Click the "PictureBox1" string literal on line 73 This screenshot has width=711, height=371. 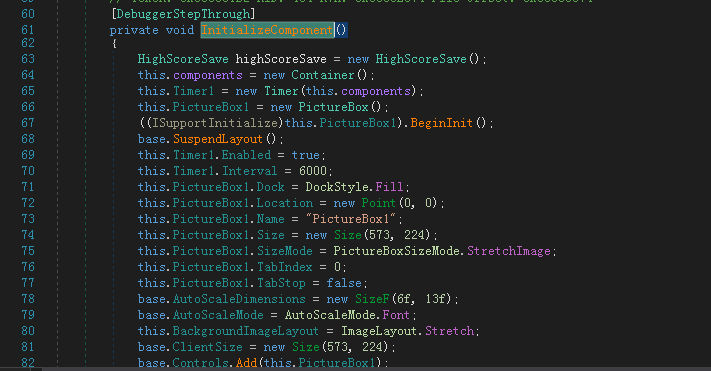351,219
